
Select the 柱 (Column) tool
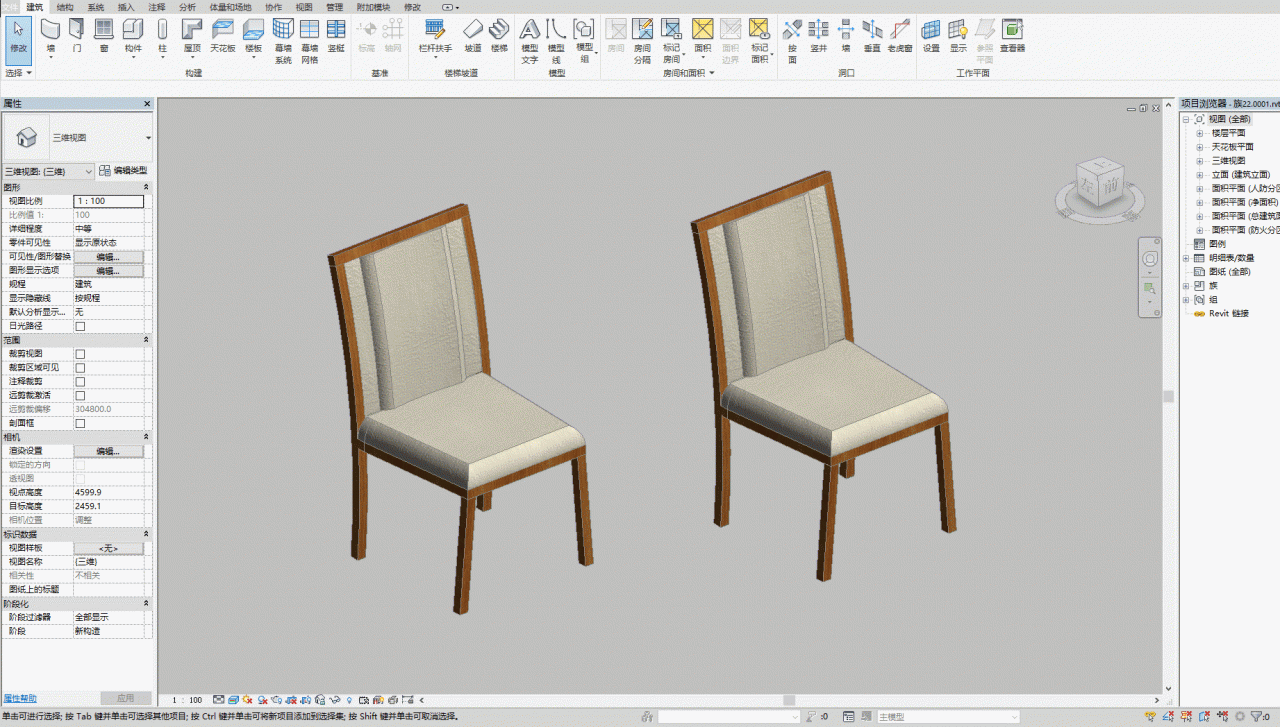click(162, 37)
